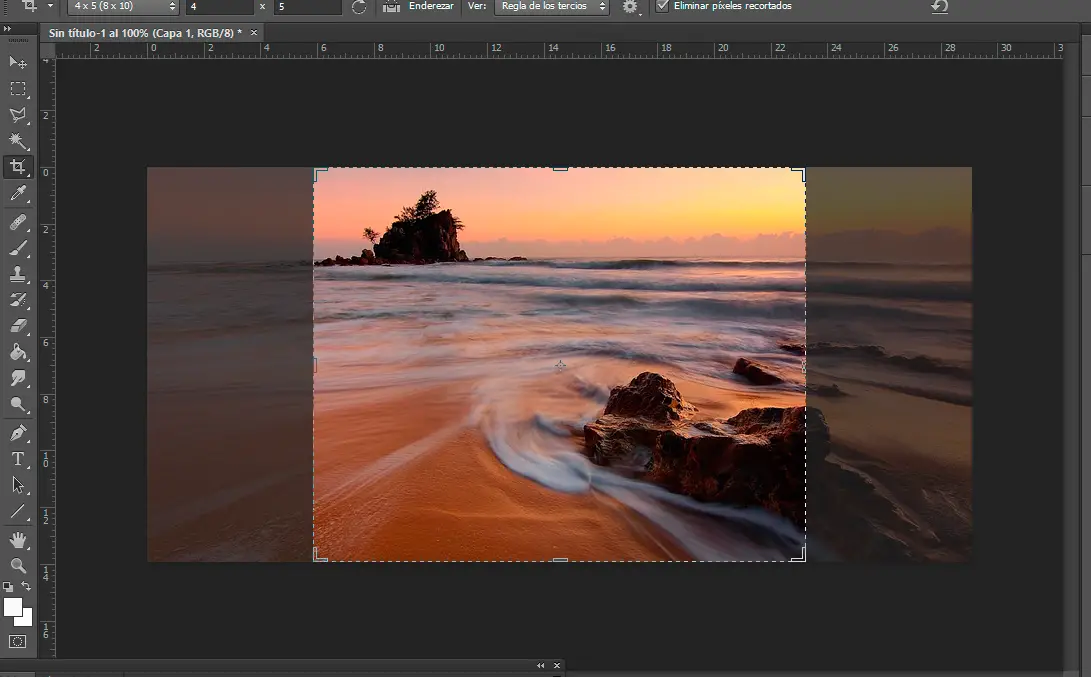This screenshot has width=1091, height=677.
Task: Open the 'Regla de los tercios' overlay dropdown
Action: [551, 7]
